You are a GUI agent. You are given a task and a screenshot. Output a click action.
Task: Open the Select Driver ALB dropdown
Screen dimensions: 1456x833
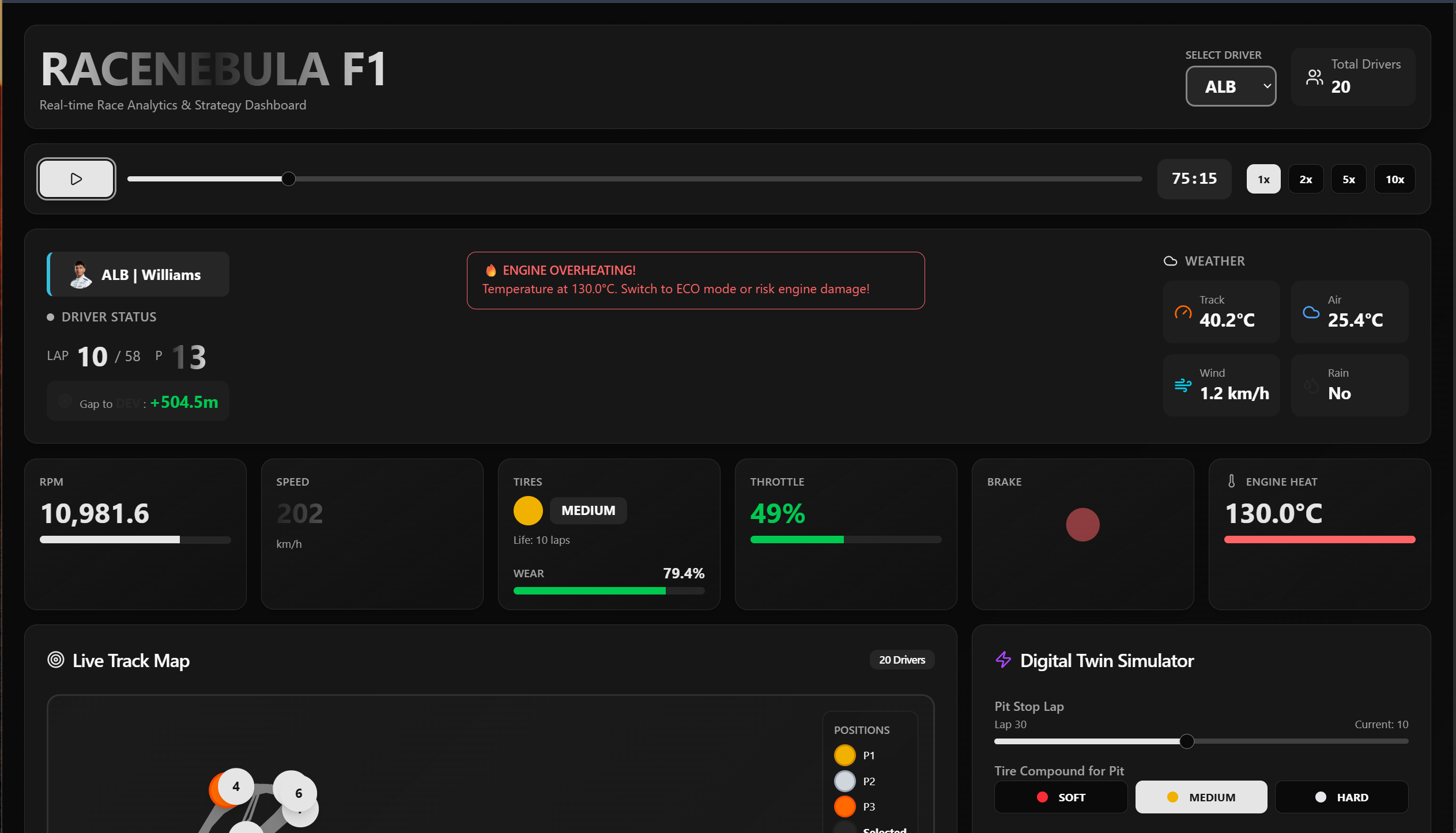click(1230, 86)
